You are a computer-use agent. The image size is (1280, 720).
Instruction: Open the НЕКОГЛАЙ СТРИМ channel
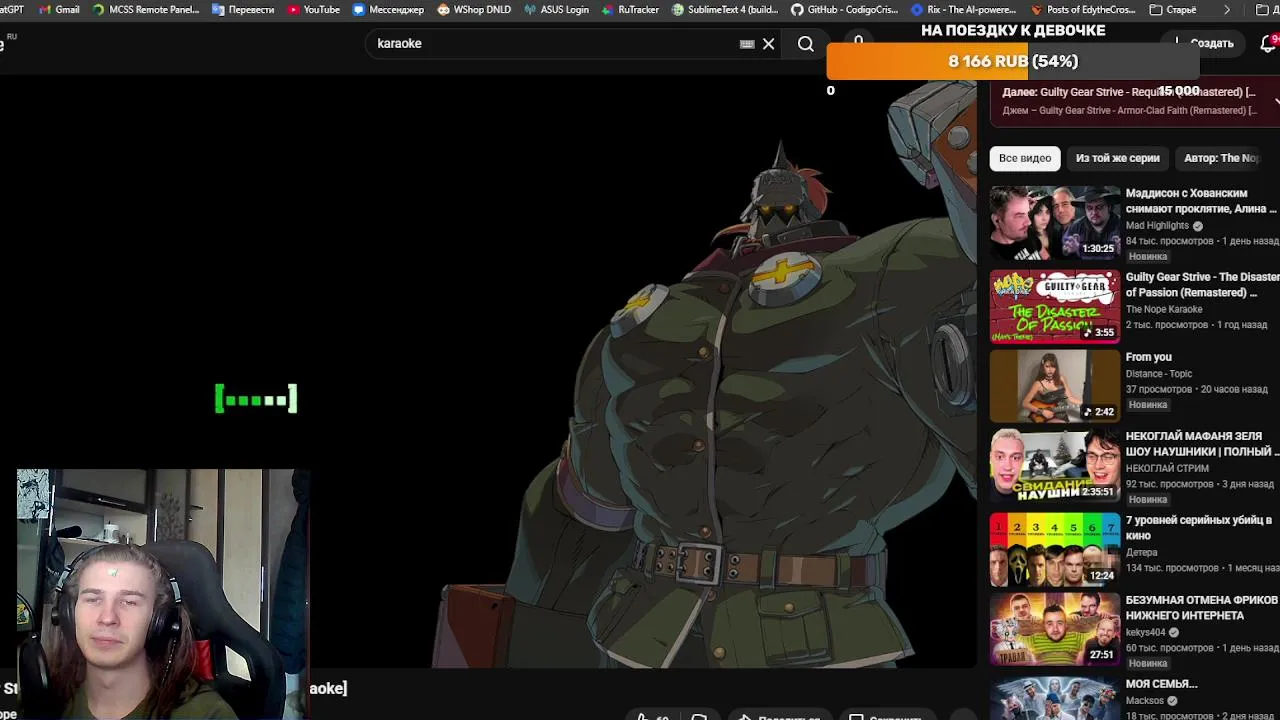click(x=1168, y=469)
